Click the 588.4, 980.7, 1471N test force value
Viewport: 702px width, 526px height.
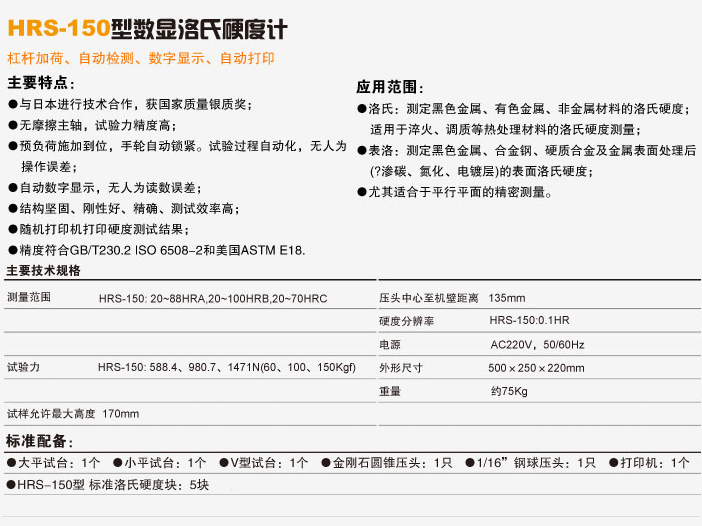(227, 367)
